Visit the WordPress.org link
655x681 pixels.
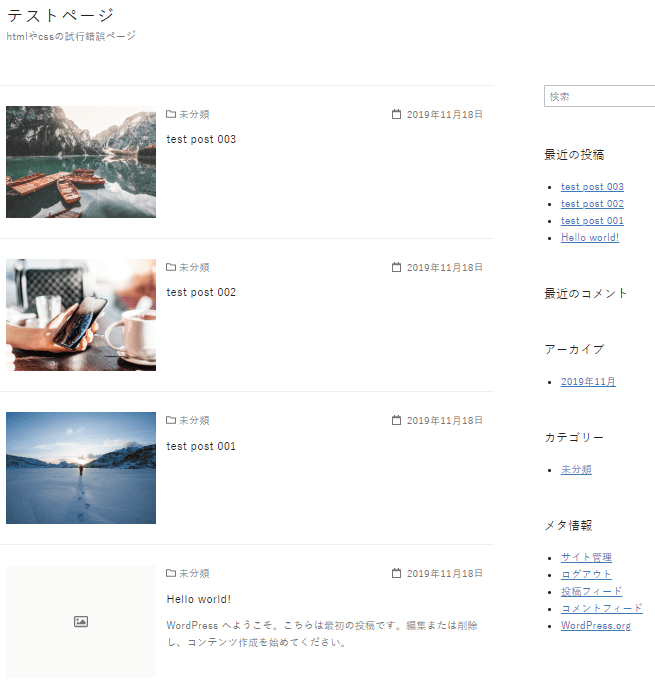[x=595, y=625]
